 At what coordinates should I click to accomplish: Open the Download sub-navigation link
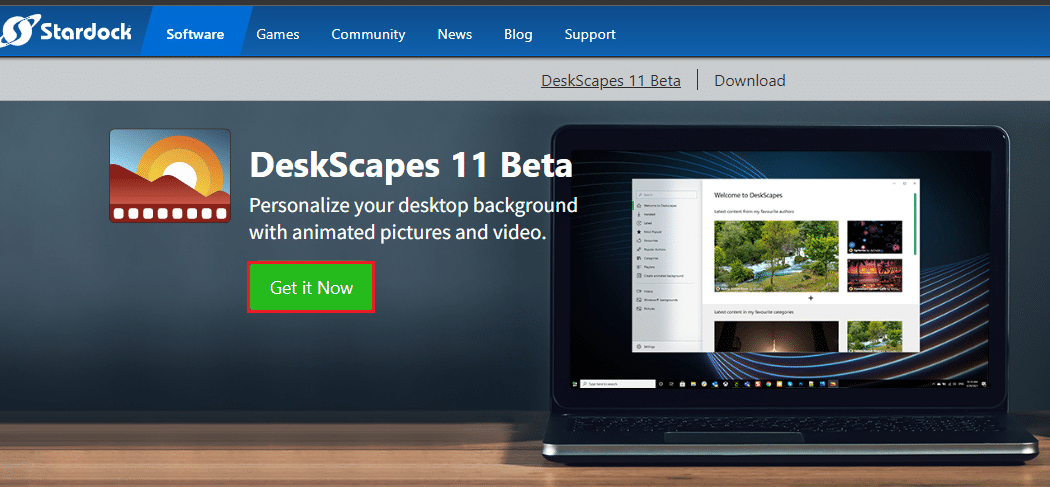(x=749, y=80)
